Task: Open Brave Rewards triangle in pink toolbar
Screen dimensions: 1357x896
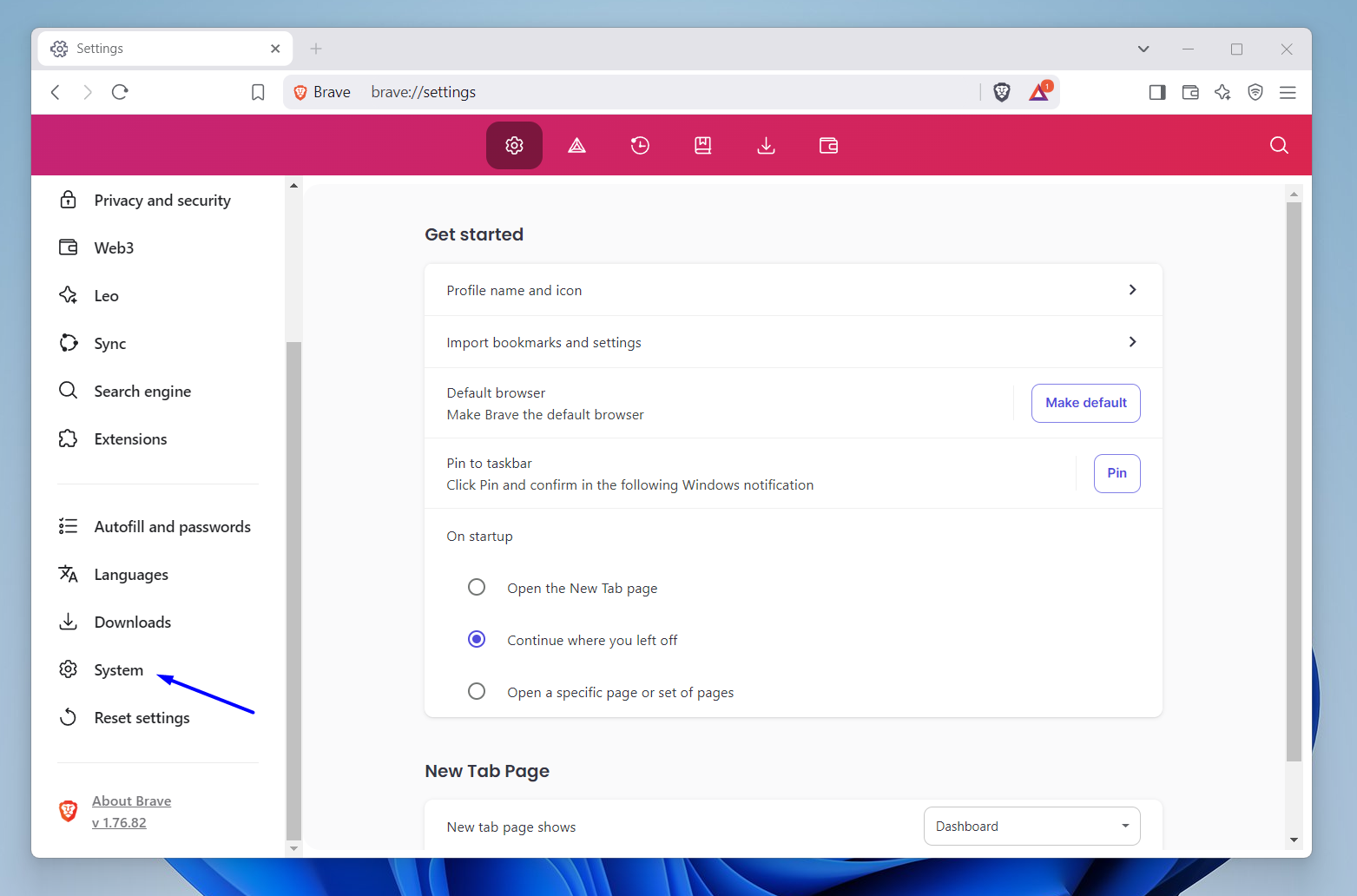Action: pos(577,145)
